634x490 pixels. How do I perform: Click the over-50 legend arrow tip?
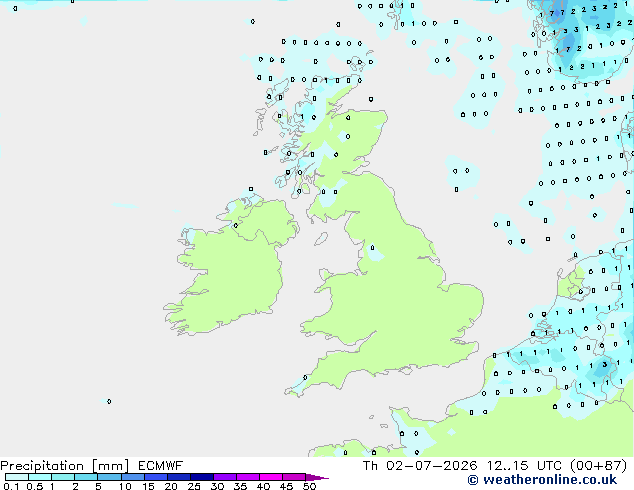coord(317,477)
